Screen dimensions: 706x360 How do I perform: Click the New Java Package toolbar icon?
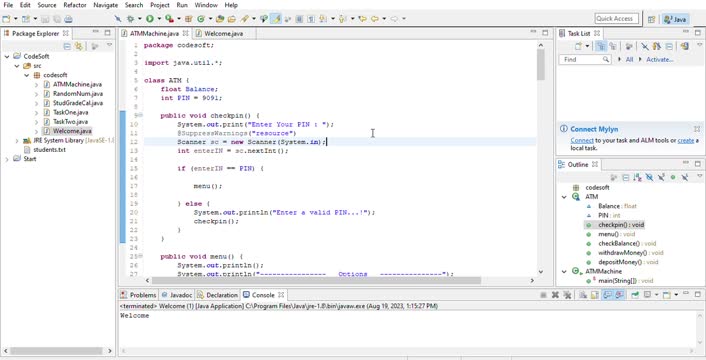pos(189,19)
